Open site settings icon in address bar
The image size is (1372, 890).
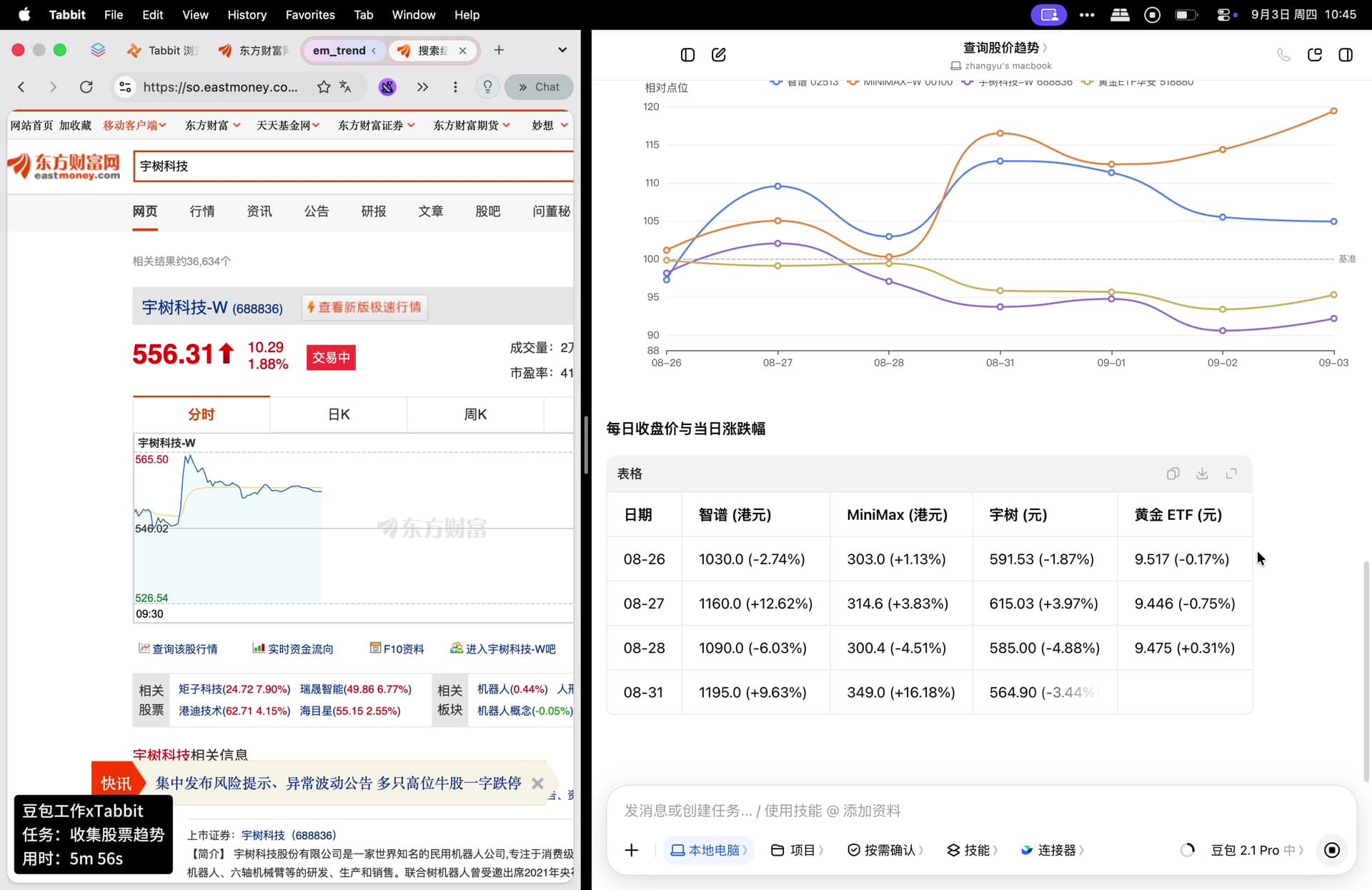pyautogui.click(x=125, y=87)
